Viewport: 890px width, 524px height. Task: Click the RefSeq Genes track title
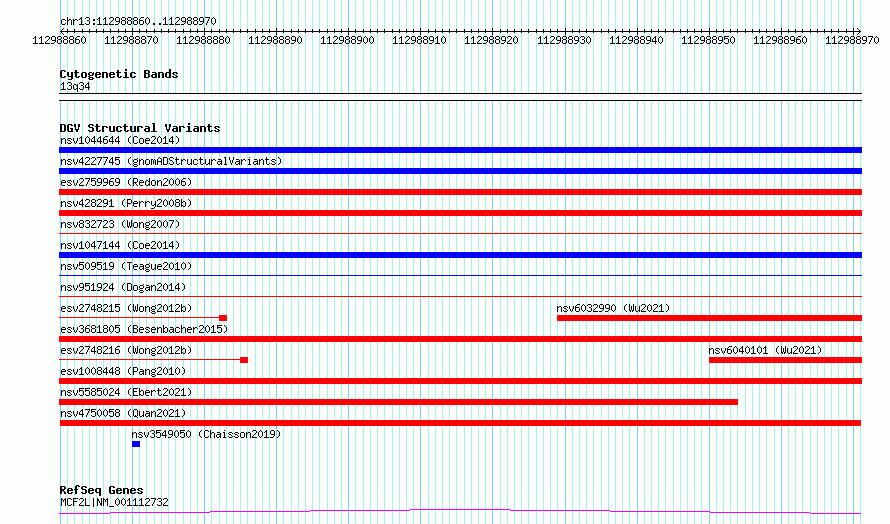102,490
